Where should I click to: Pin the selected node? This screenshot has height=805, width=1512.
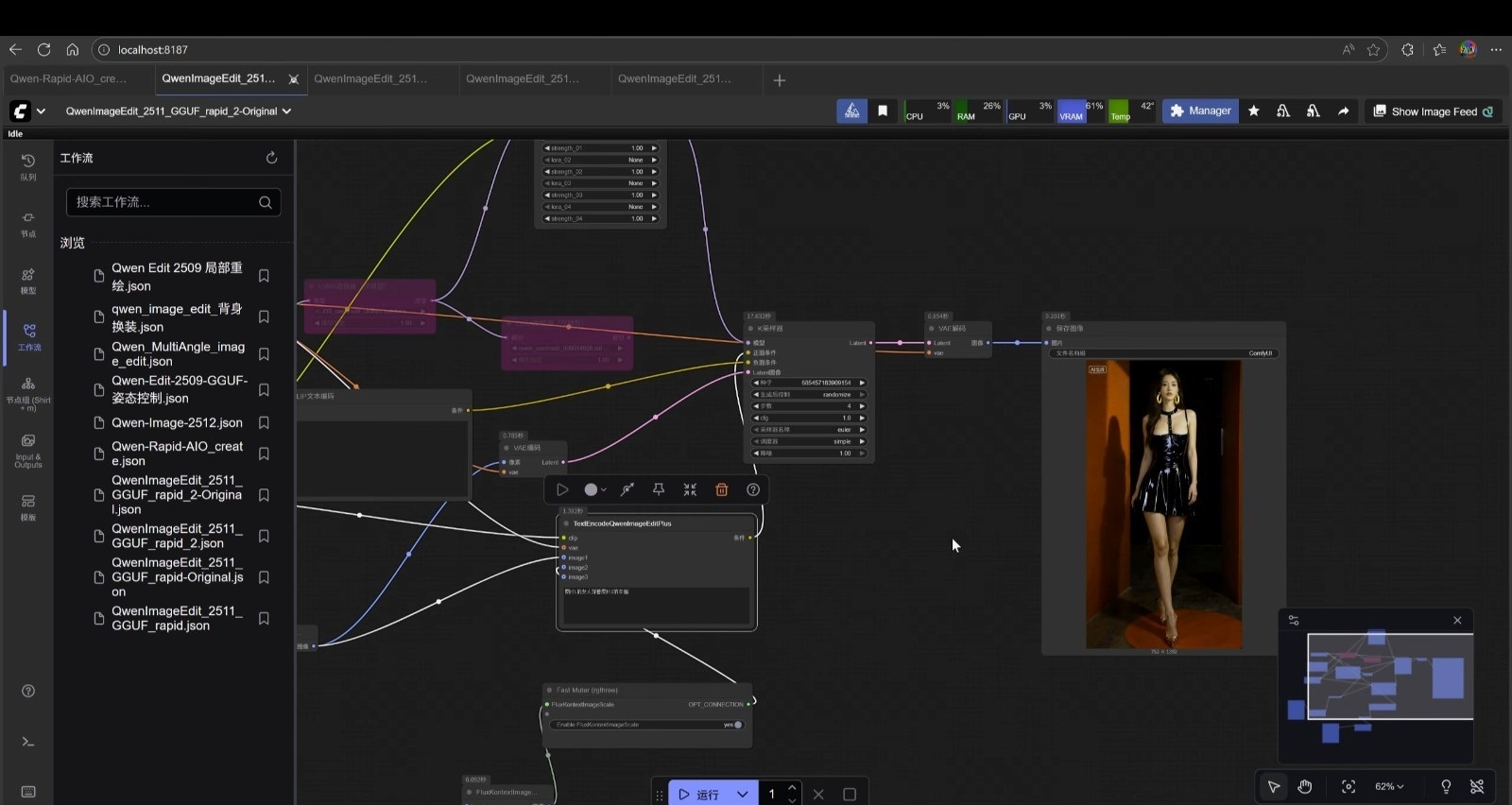[x=659, y=489]
